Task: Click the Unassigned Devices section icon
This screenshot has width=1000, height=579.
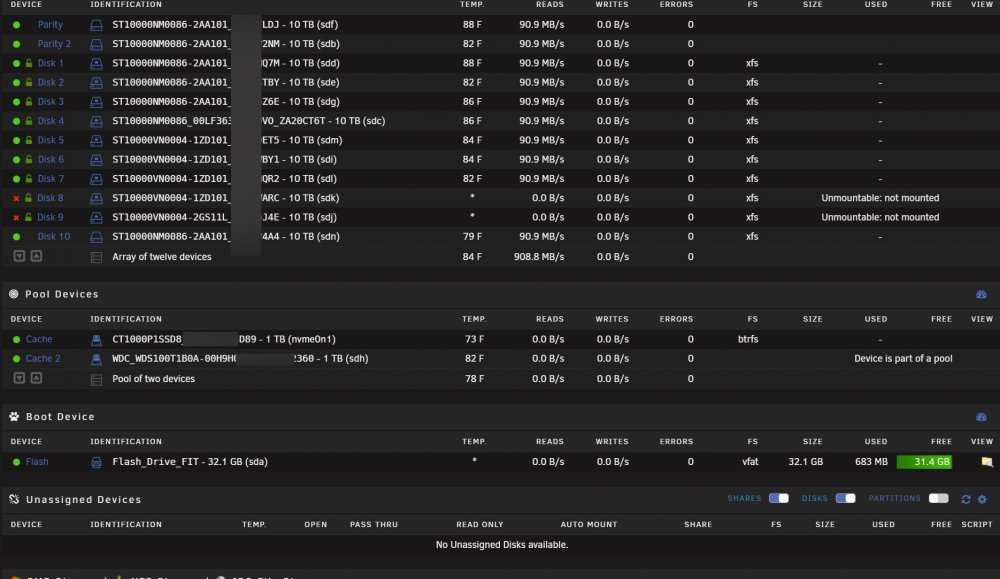Action: 14,499
